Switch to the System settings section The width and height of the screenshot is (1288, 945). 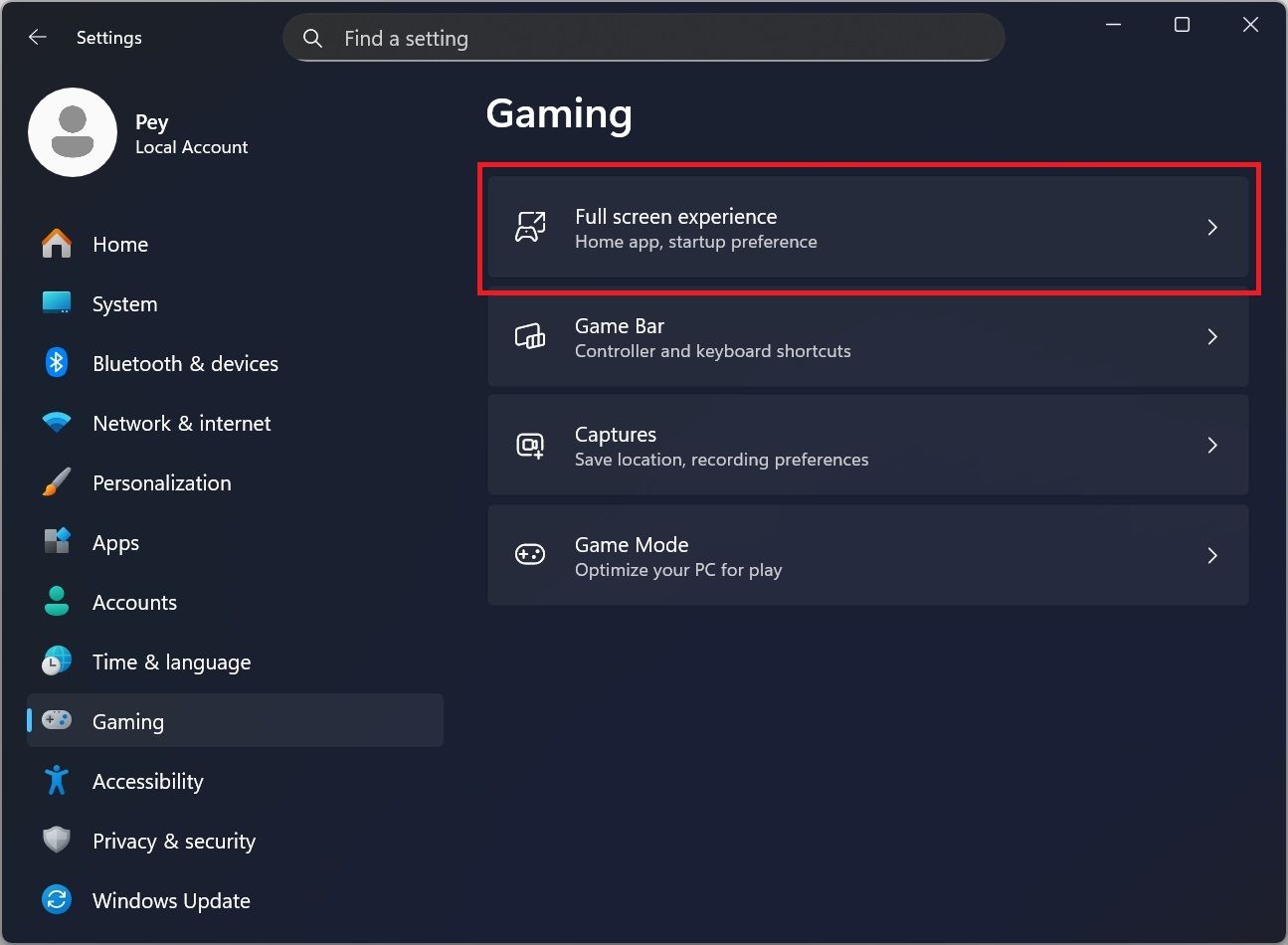124,303
